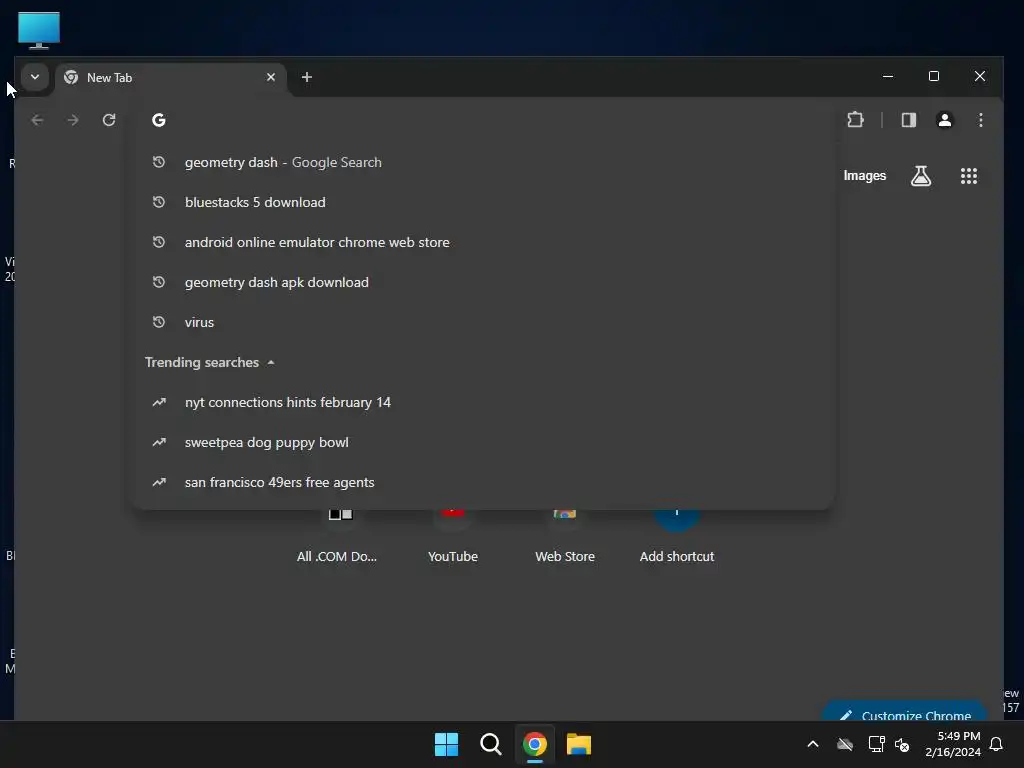Go forward using the forward arrow
The width and height of the screenshot is (1024, 768).
click(x=73, y=120)
